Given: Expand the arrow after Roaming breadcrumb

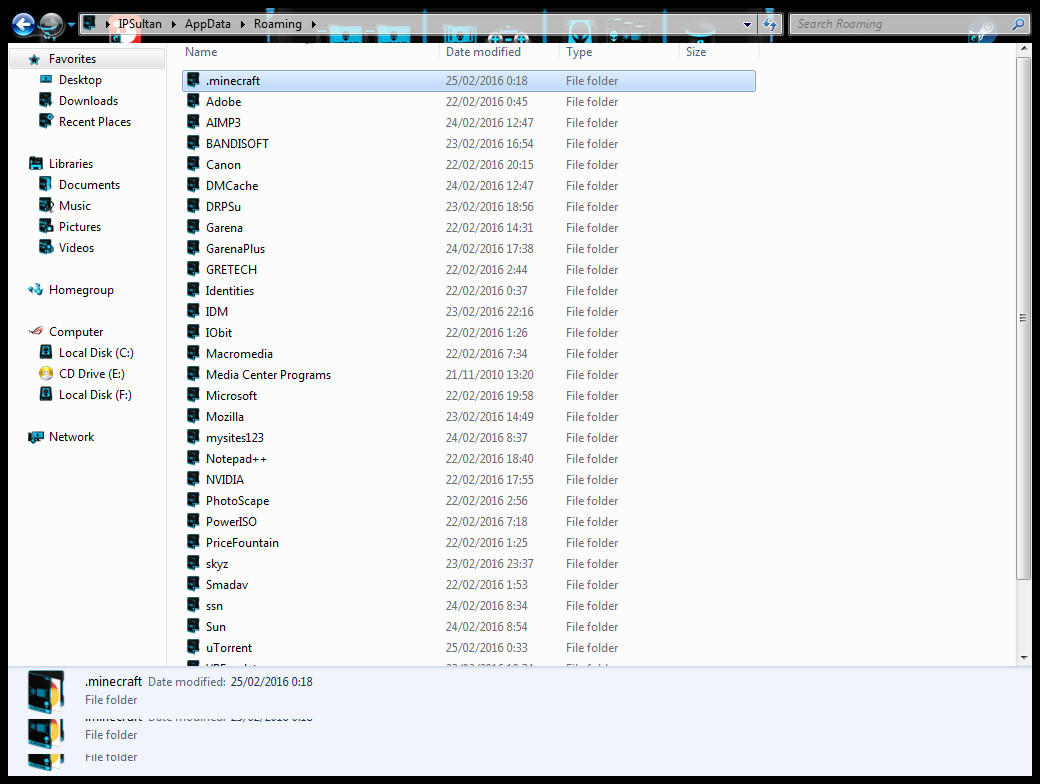Looking at the screenshot, I should pyautogui.click(x=314, y=25).
